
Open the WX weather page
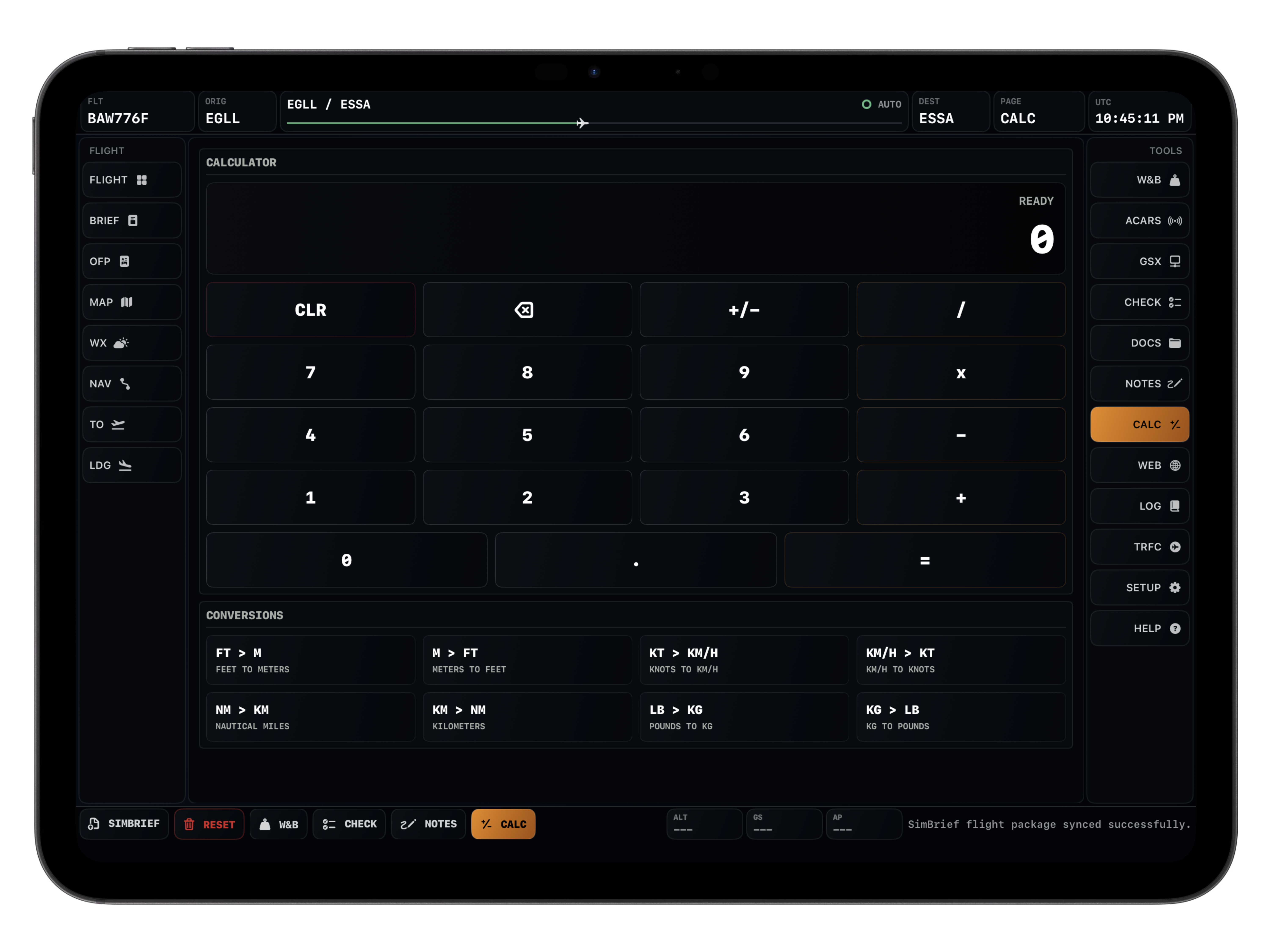132,343
